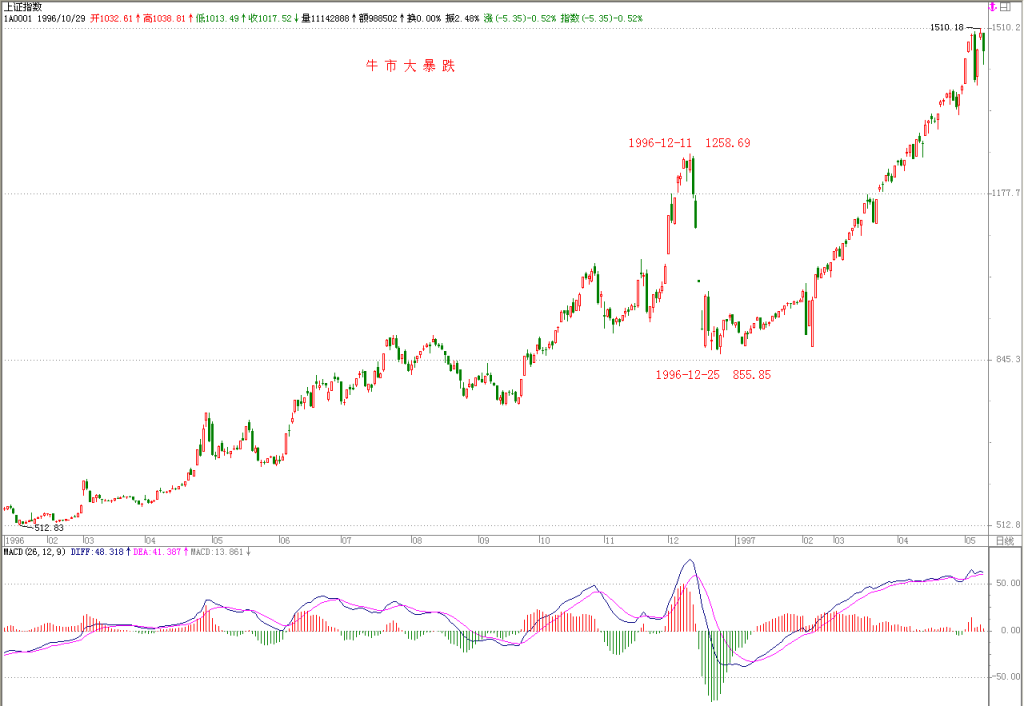
Task: Click the 1A0001 stock code text
Action: [x=18, y=18]
